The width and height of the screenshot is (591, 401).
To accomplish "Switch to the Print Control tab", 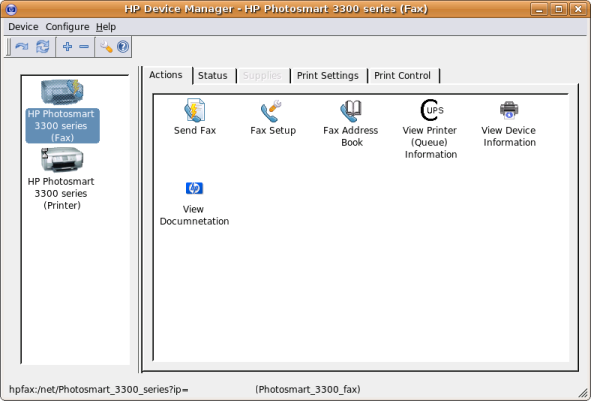I will tap(402, 75).
